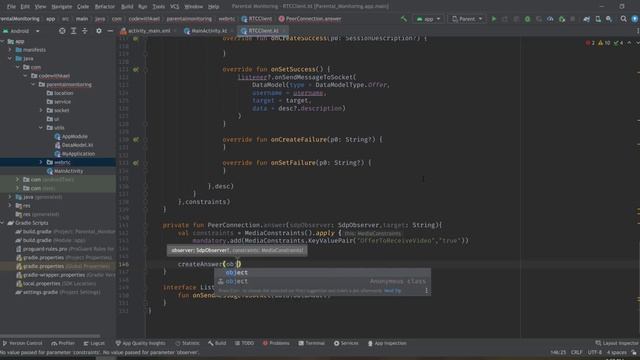Click the user account avatar icon
Viewport: 640px width, 360px height.
click(635, 19)
